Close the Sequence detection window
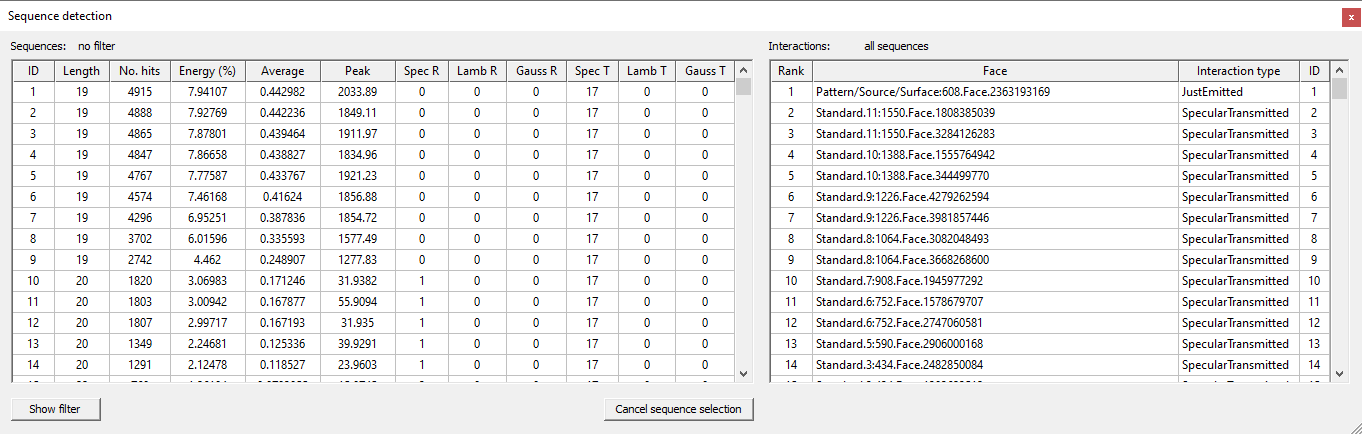This screenshot has height=434, width=1362. 1349,17
